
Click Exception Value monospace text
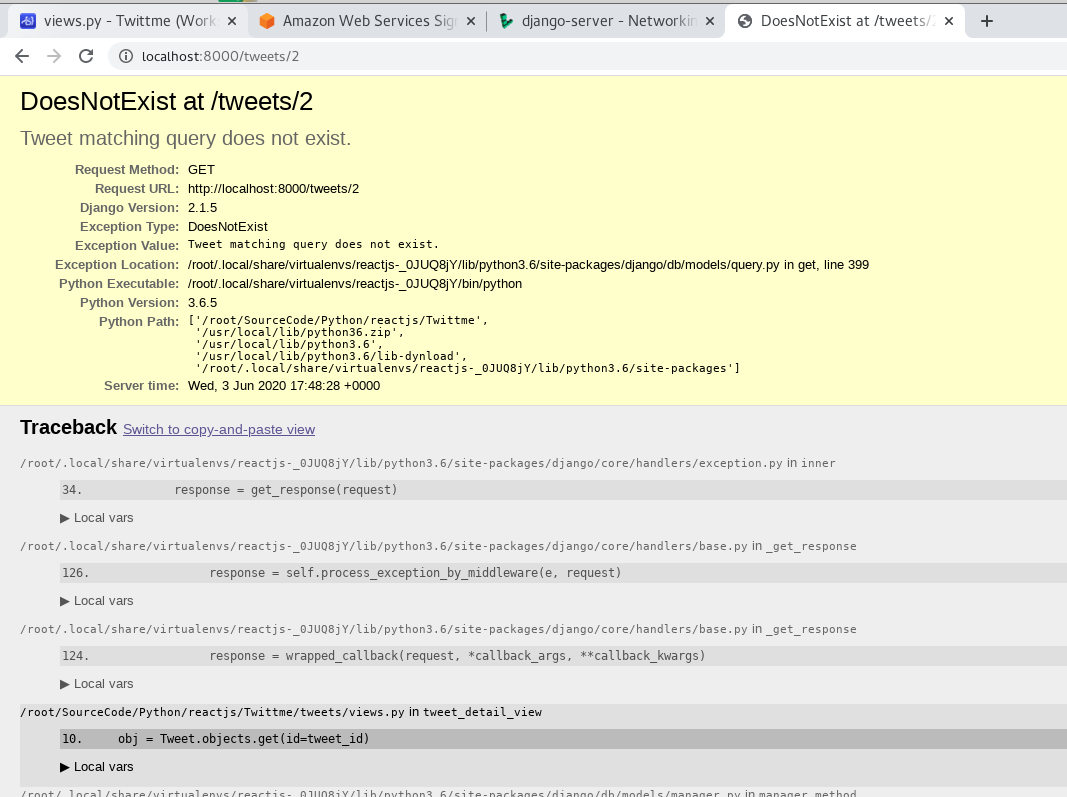click(313, 244)
